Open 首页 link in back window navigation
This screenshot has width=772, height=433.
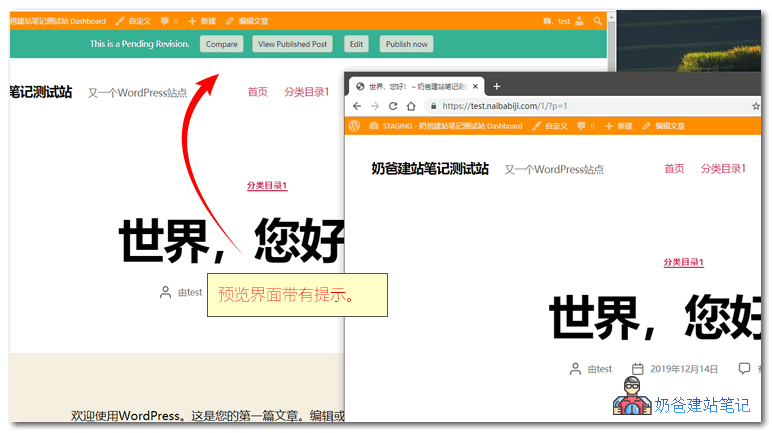[257, 92]
